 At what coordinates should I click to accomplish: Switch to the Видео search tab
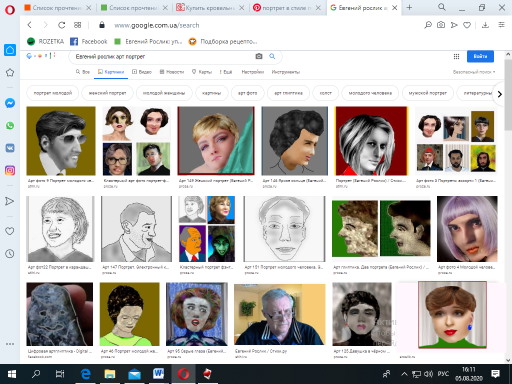click(142, 72)
